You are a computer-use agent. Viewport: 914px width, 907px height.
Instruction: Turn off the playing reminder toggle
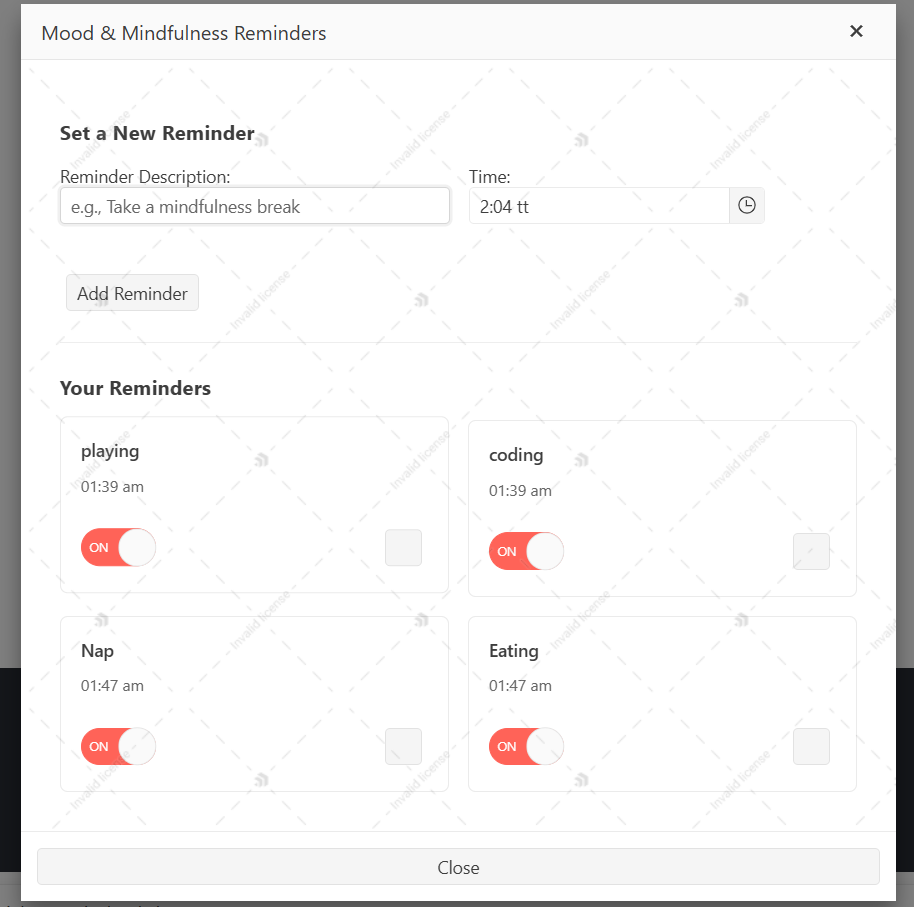[118, 547]
